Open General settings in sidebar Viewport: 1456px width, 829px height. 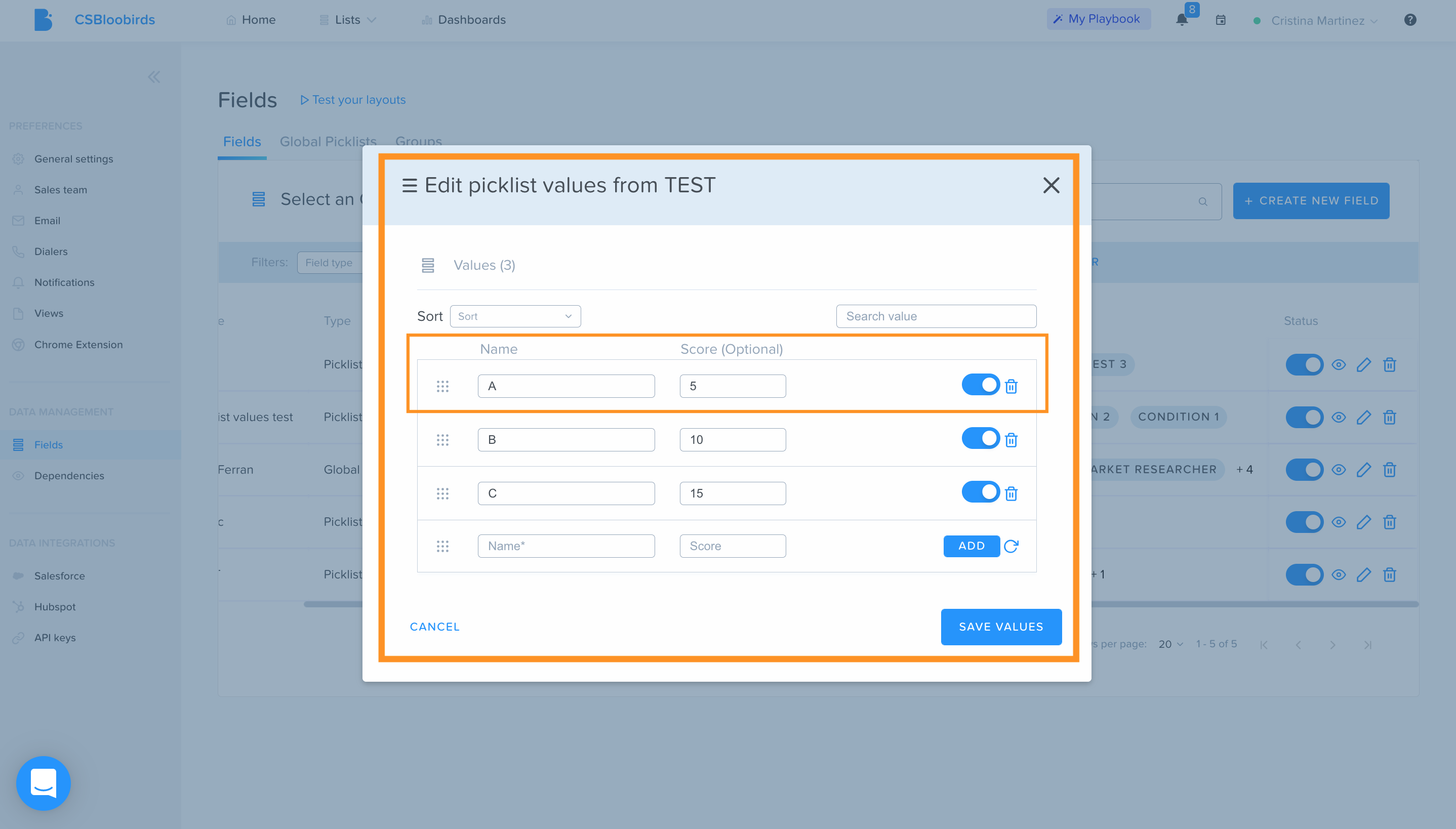[73, 159]
